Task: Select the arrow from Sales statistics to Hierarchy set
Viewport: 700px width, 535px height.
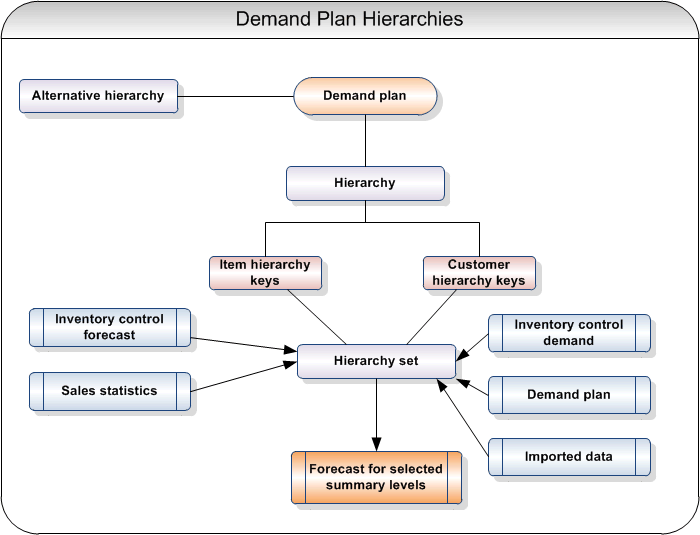Action: pyautogui.click(x=243, y=377)
